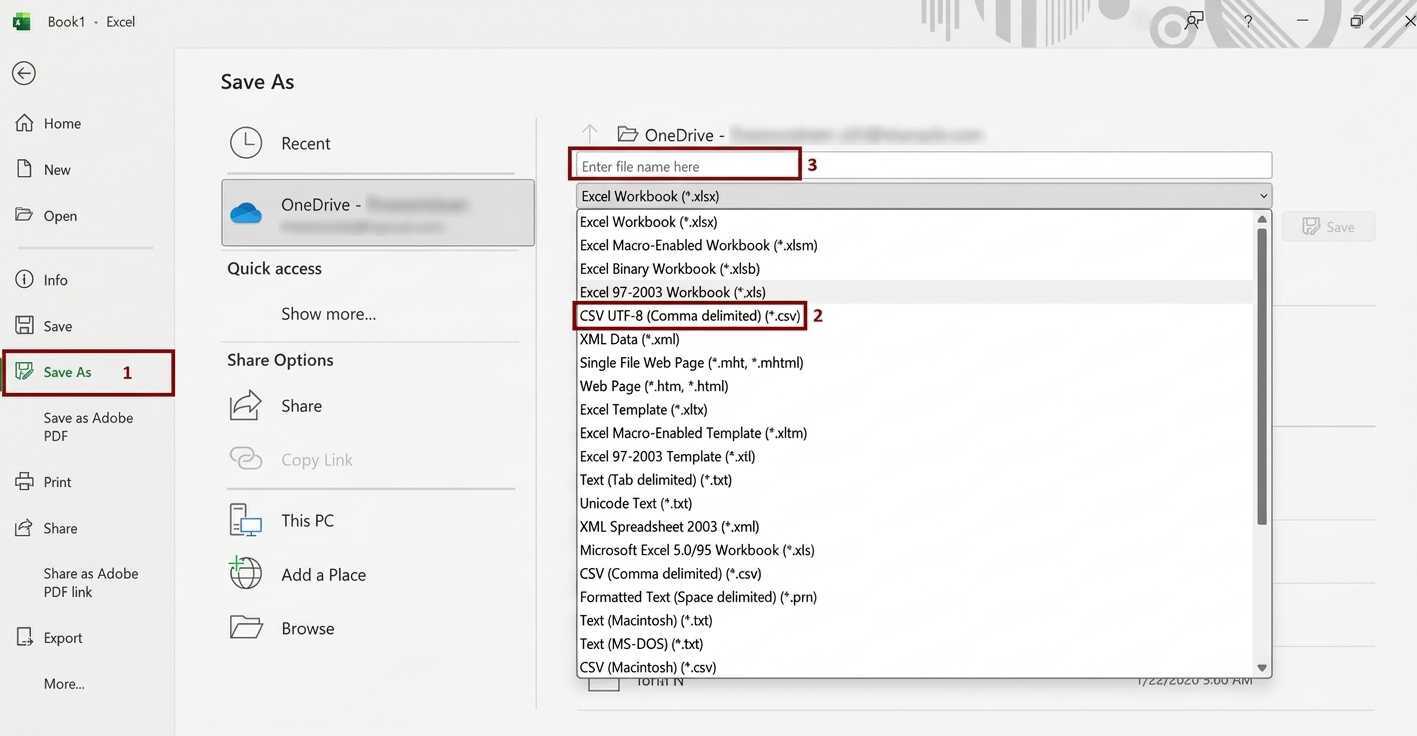The image size is (1417, 736).
Task: Click the Excel logo in title bar
Action: 21,21
